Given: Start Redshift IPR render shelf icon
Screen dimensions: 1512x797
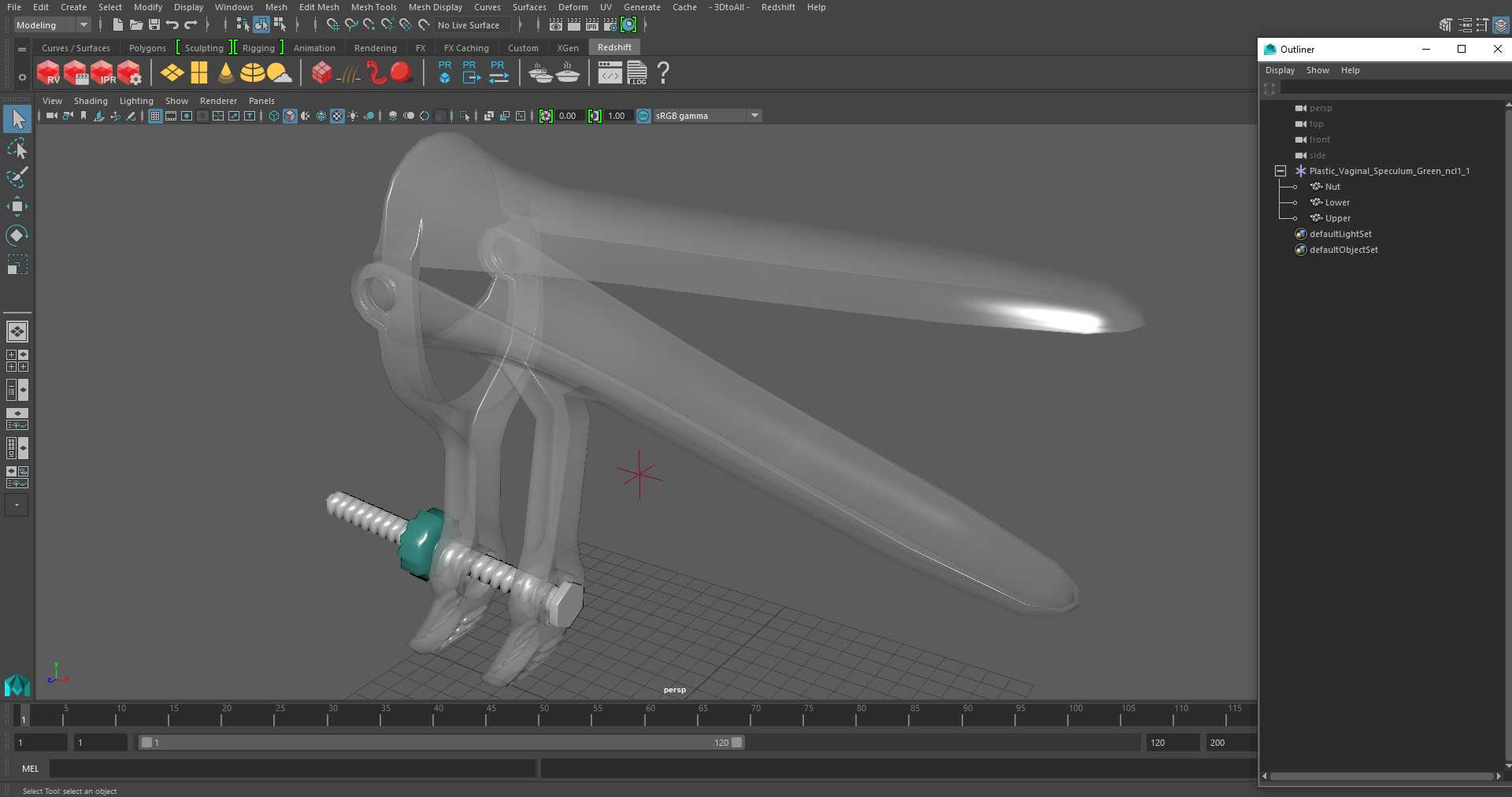Looking at the screenshot, I should click(x=102, y=73).
